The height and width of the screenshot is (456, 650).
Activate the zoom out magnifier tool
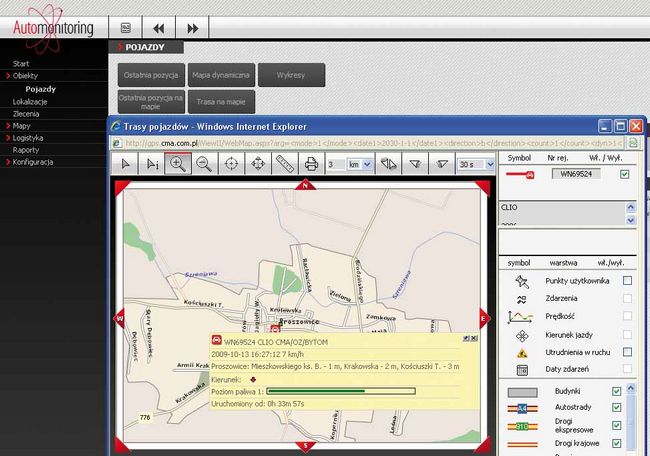tap(204, 164)
